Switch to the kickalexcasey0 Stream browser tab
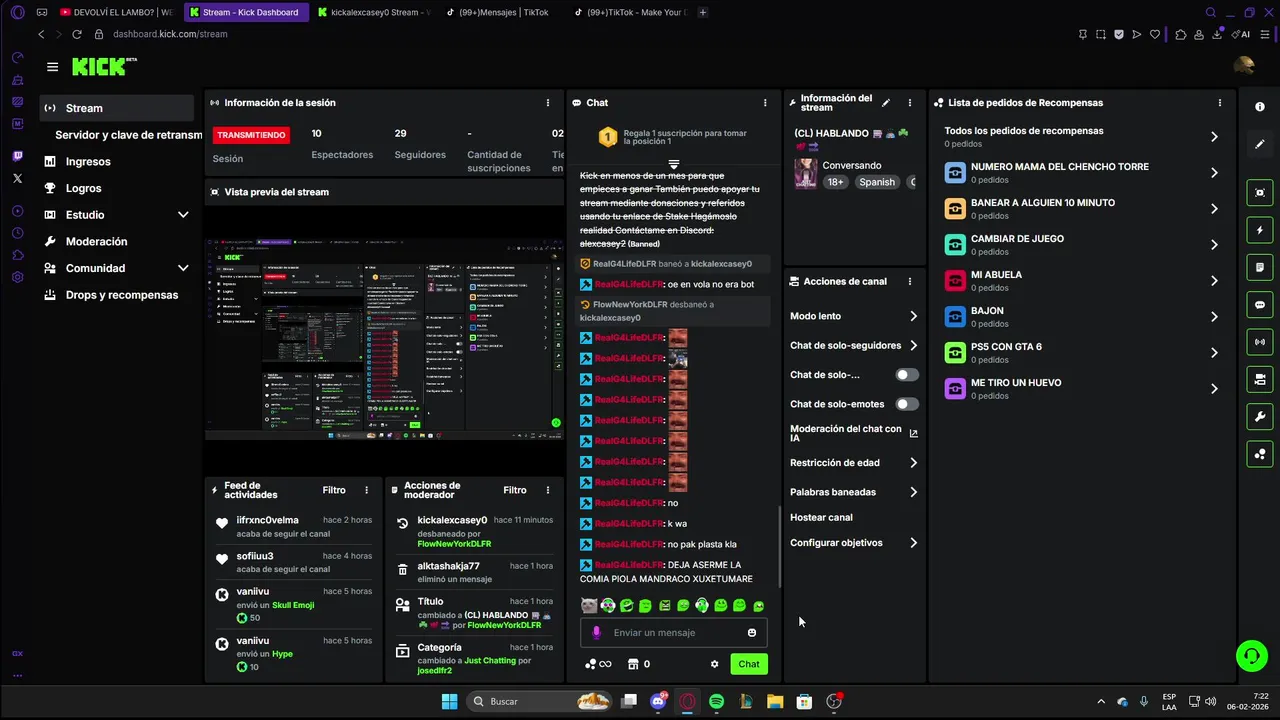The width and height of the screenshot is (1280, 720). pos(373,12)
